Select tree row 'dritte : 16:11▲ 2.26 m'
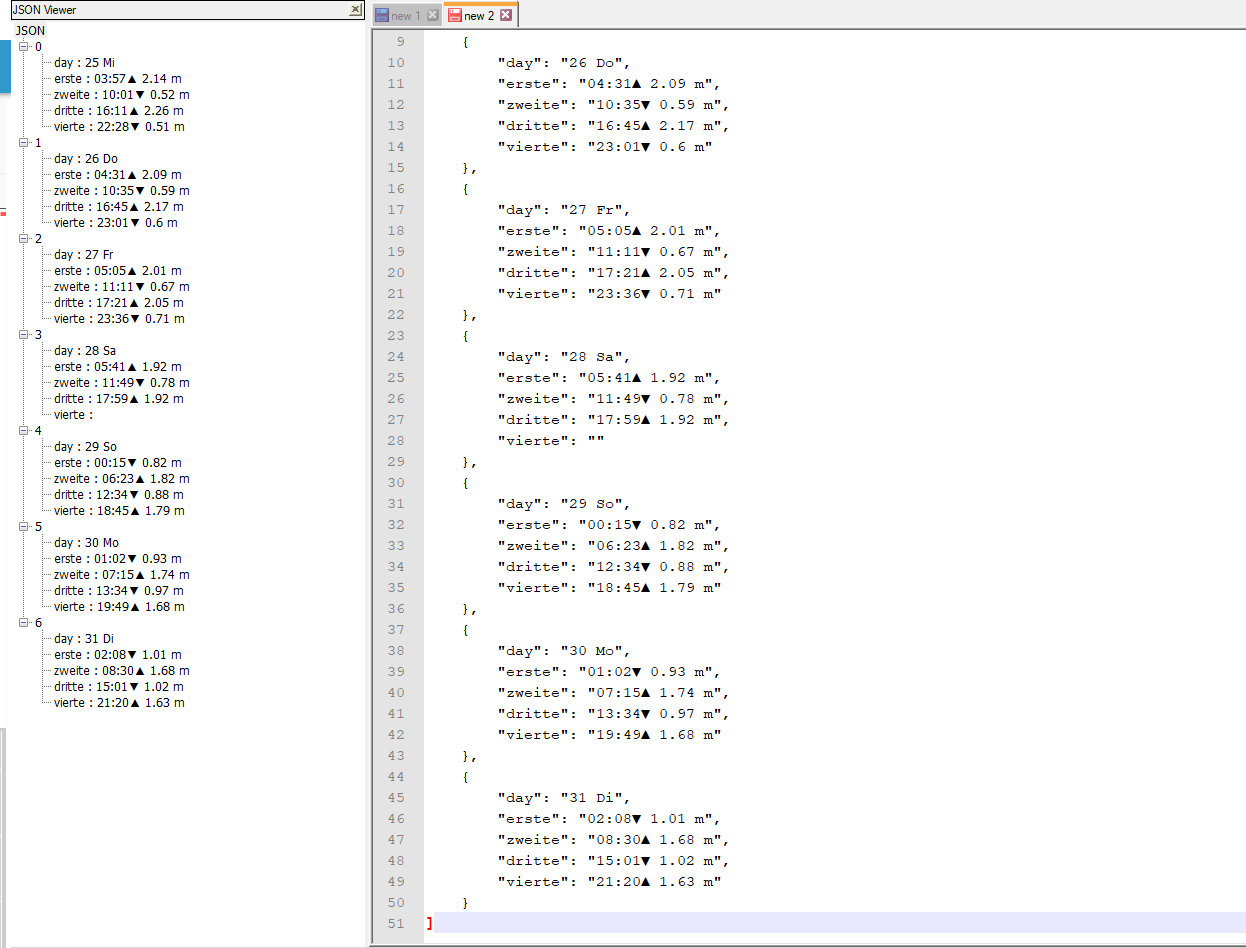 point(118,111)
